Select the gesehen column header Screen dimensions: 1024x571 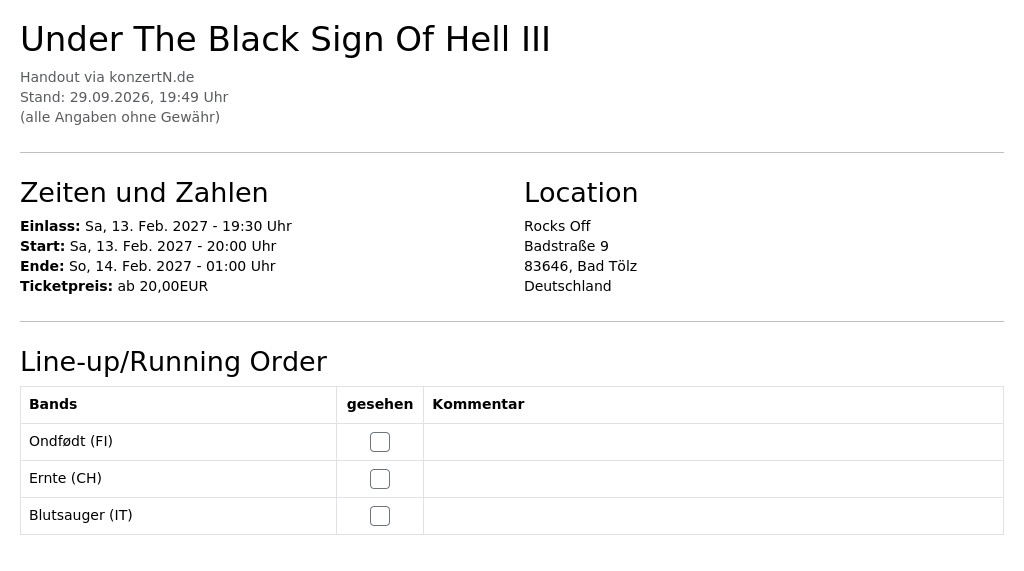[x=379, y=404]
